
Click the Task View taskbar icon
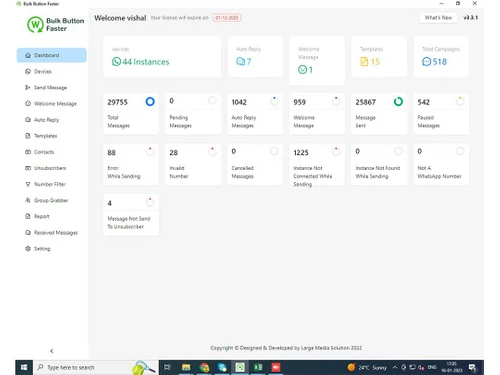click(168, 367)
